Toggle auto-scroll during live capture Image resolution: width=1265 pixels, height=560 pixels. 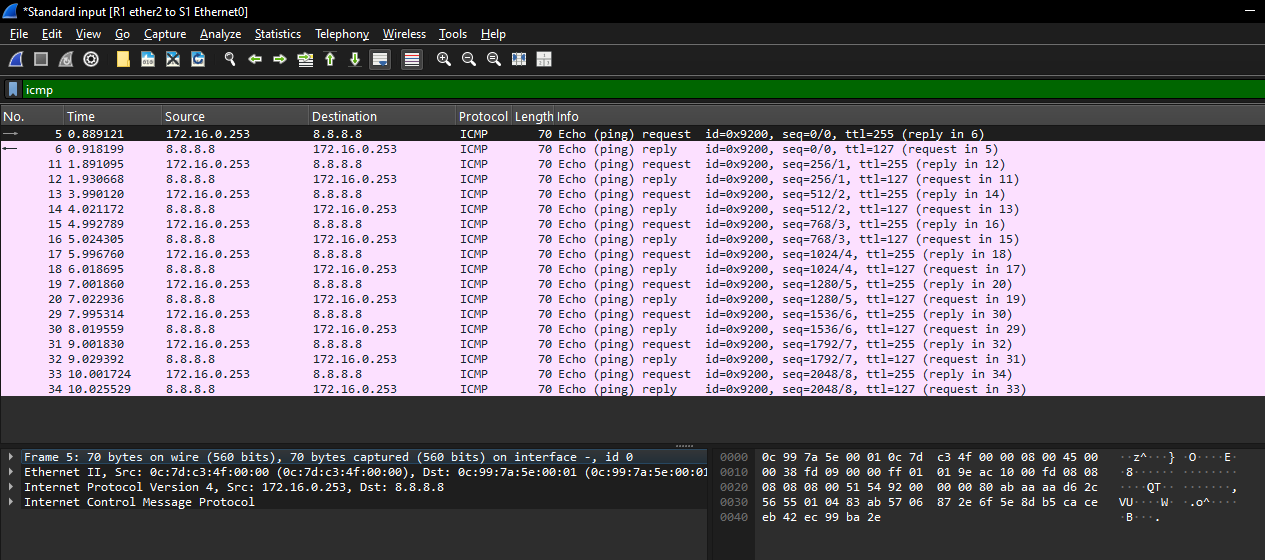380,59
